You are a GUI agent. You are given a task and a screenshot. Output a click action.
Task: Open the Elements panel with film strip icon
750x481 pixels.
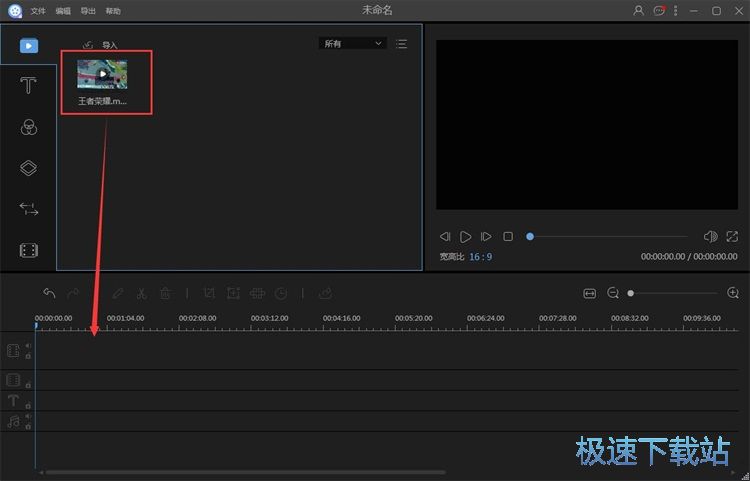(x=28, y=250)
